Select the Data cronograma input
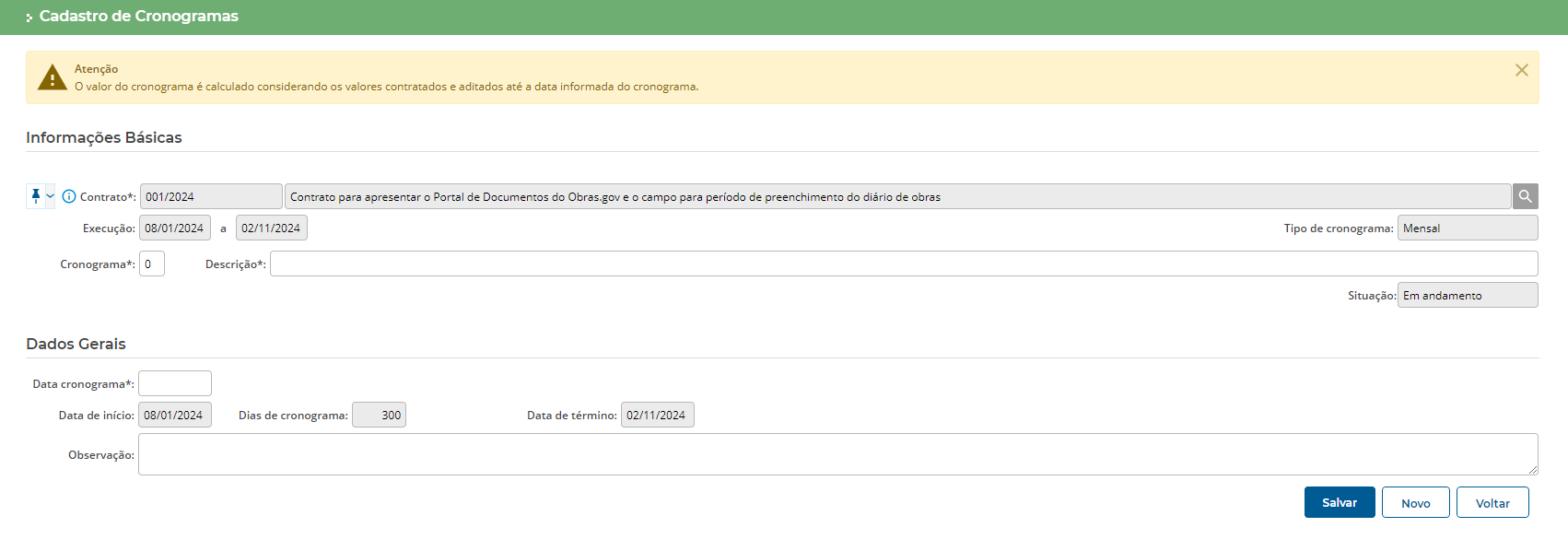Image resolution: width=1568 pixels, height=551 pixels. pos(175,383)
